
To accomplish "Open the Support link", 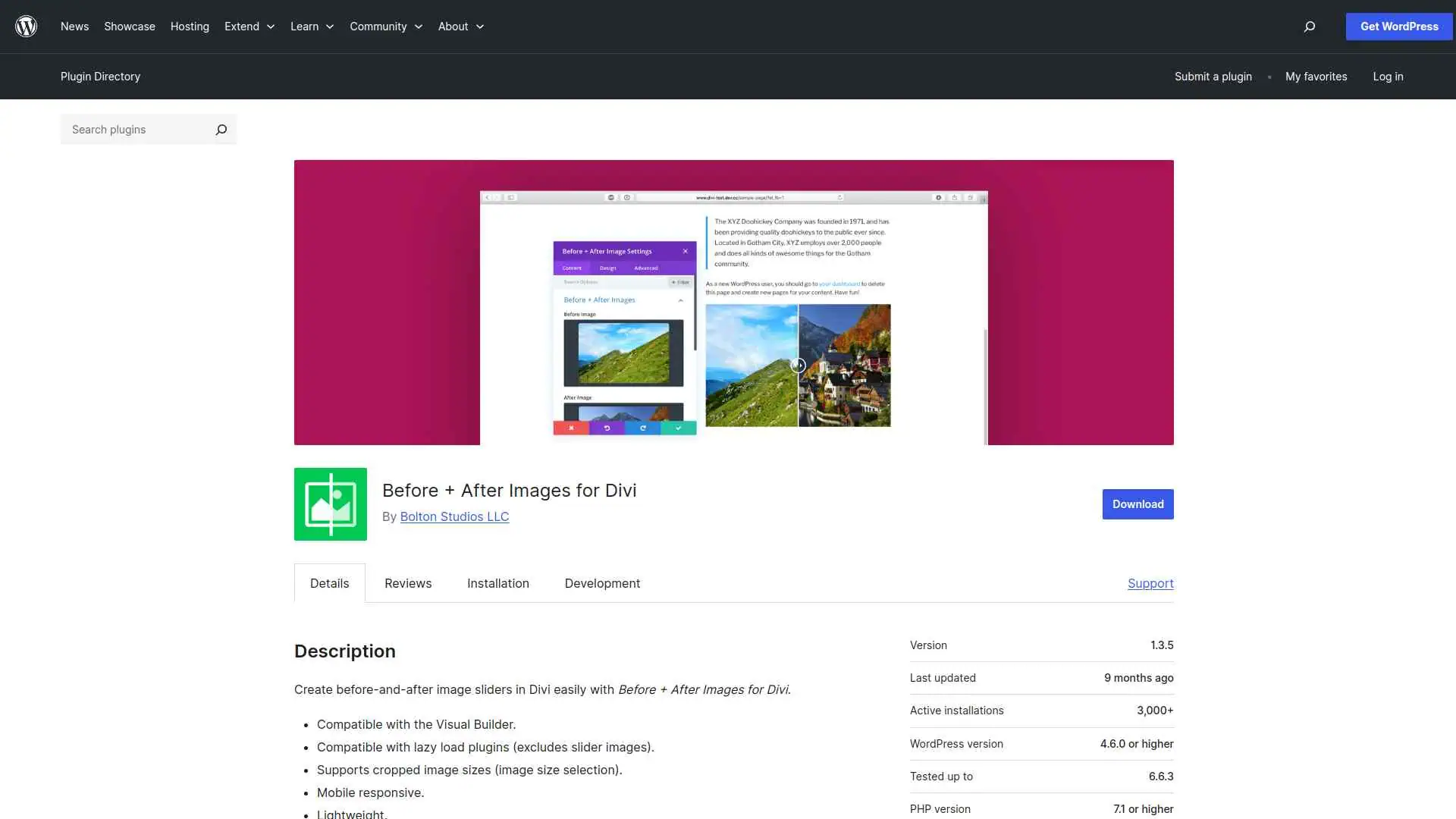I will [1150, 583].
